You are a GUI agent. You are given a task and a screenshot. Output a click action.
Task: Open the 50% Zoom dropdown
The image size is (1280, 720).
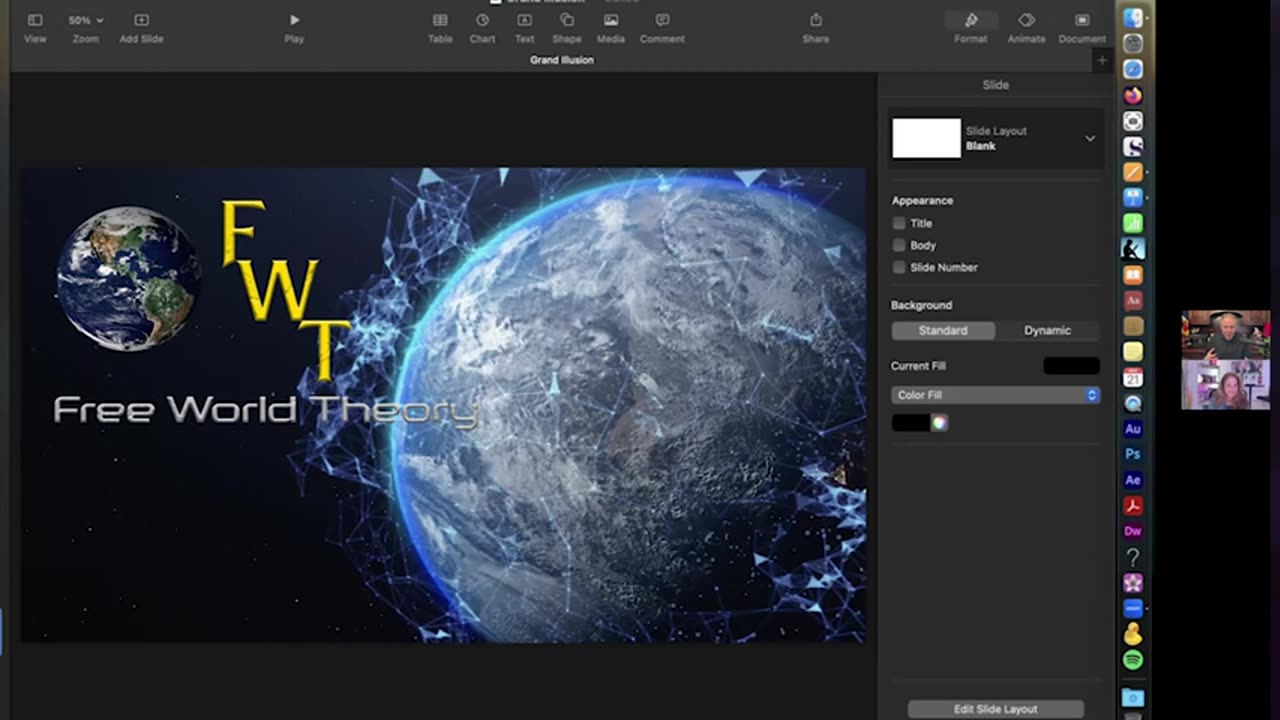(x=85, y=20)
